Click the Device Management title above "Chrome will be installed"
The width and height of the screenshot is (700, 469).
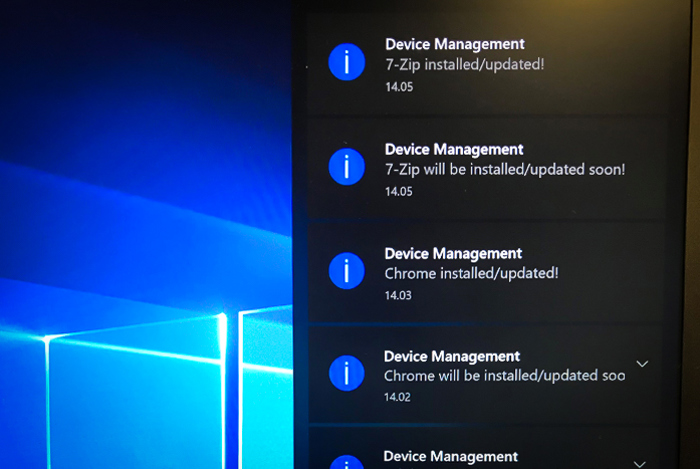coord(452,356)
